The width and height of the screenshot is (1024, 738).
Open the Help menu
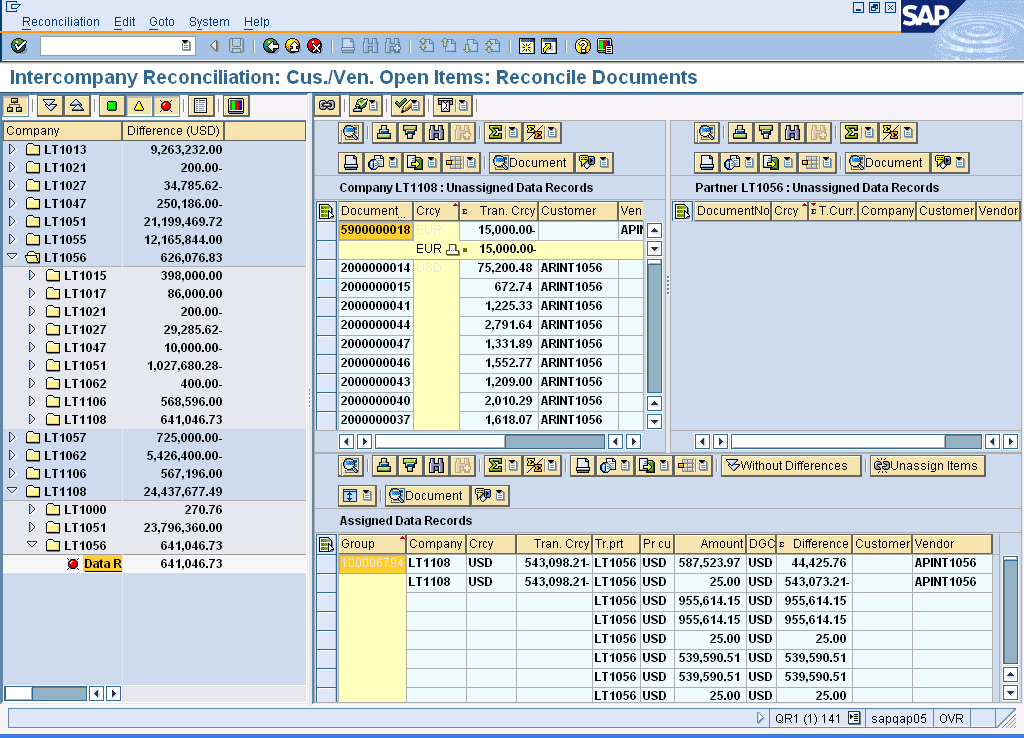pos(257,22)
